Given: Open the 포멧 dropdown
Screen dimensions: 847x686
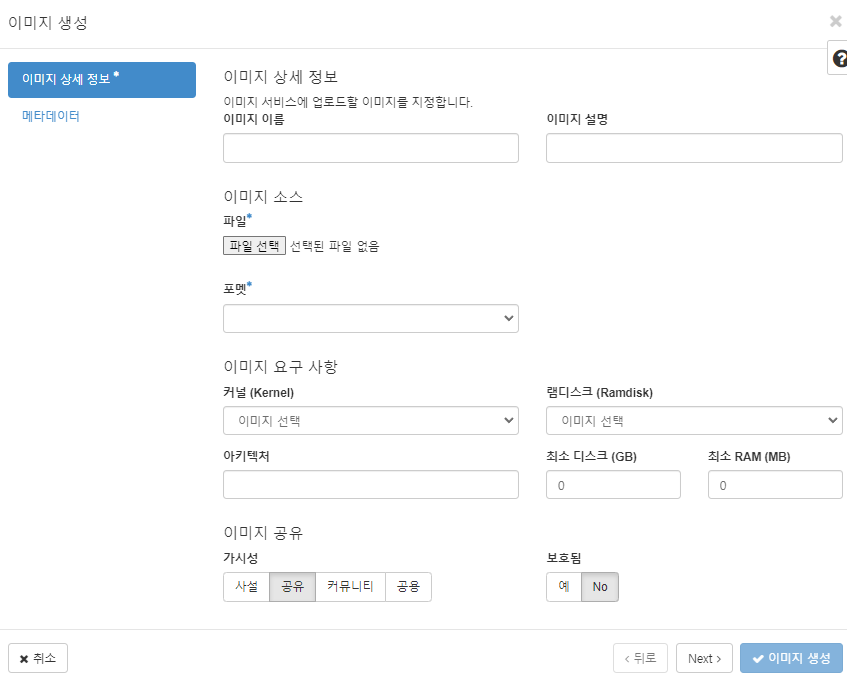Looking at the screenshot, I should click(371, 319).
